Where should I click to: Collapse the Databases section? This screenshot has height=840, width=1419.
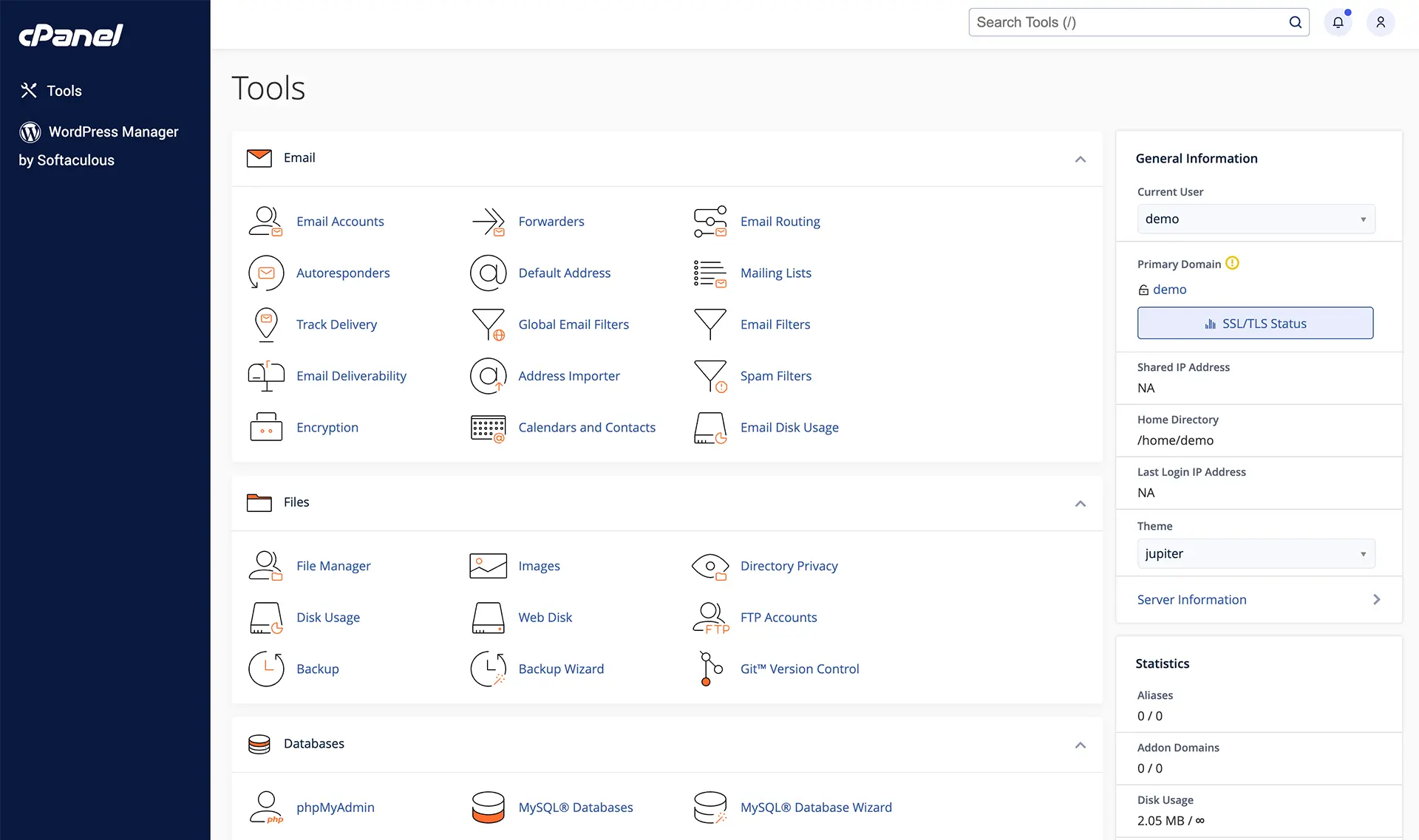(x=1080, y=745)
